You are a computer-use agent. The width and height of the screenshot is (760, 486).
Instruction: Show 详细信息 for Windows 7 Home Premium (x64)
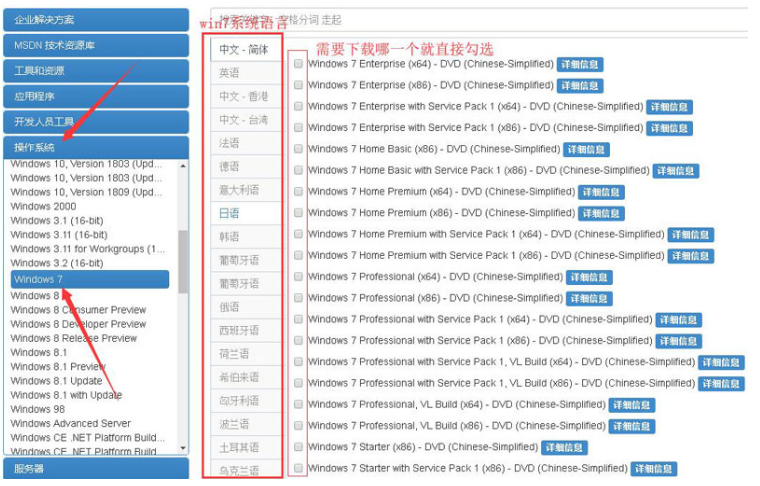click(x=601, y=192)
